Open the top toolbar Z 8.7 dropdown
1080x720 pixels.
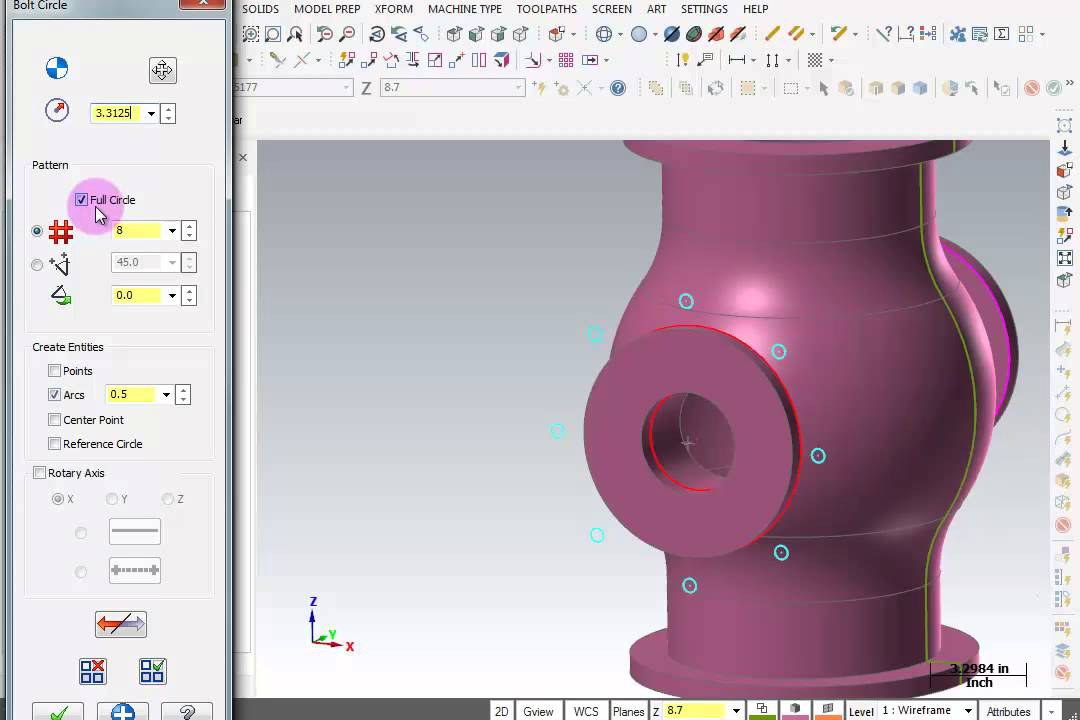(x=518, y=88)
